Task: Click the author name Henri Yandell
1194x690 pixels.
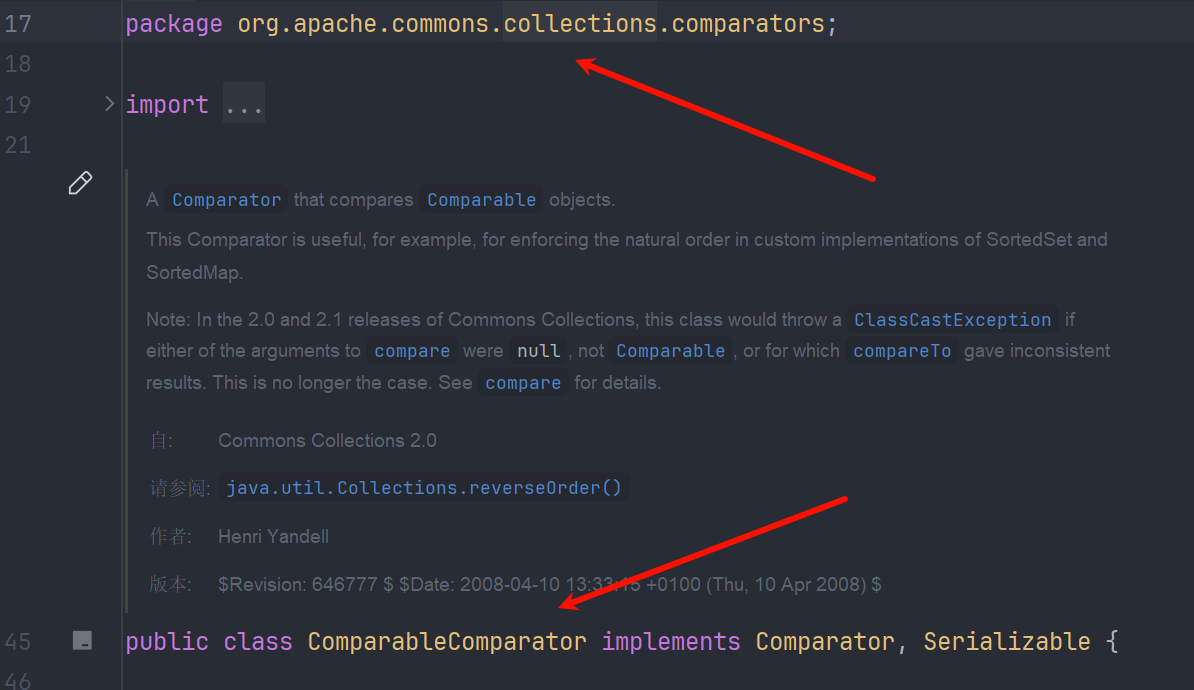Action: pyautogui.click(x=273, y=536)
